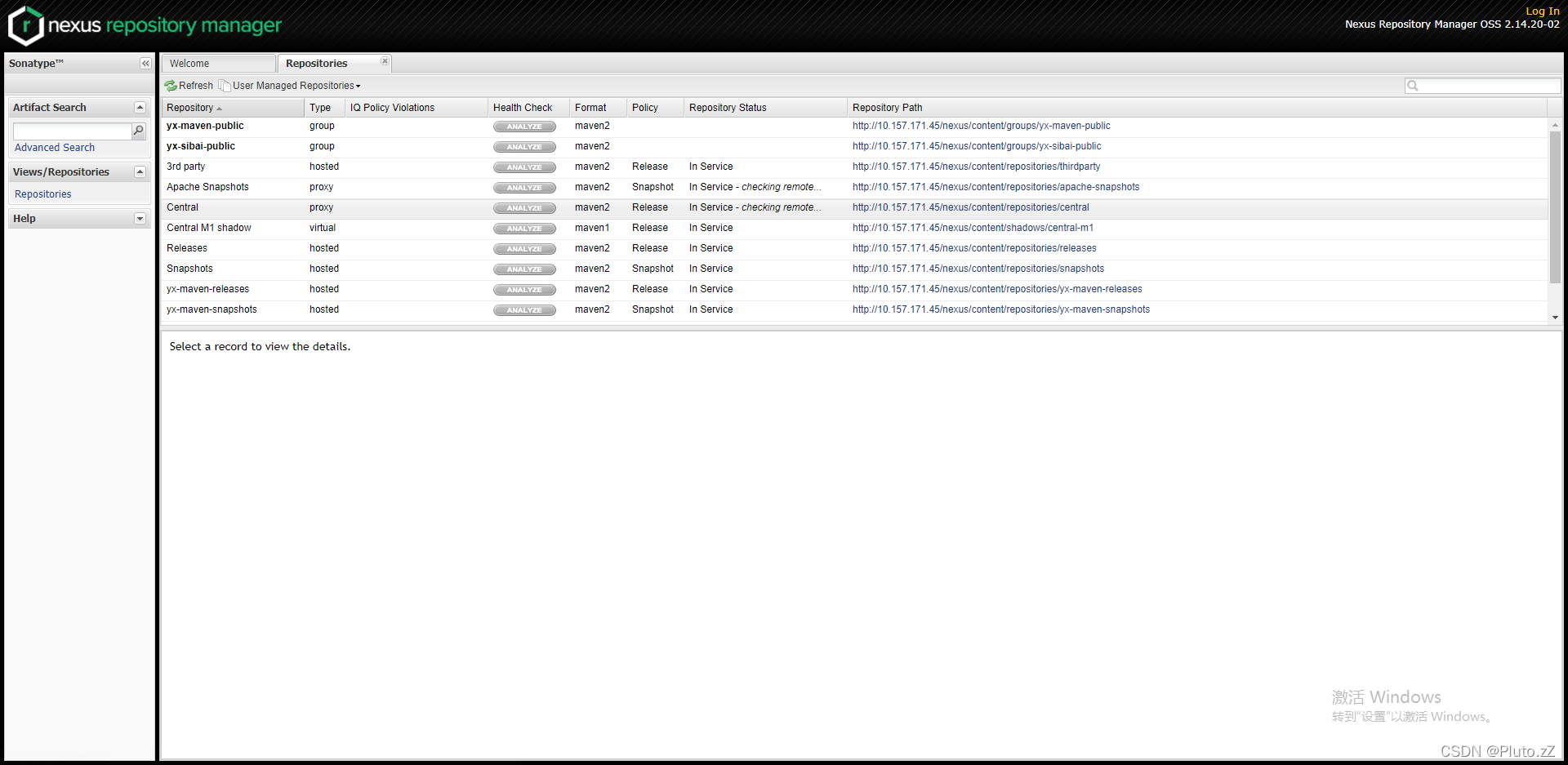Analyze health check for yx-maven-snapshots
The width and height of the screenshot is (1568, 765).
524,310
